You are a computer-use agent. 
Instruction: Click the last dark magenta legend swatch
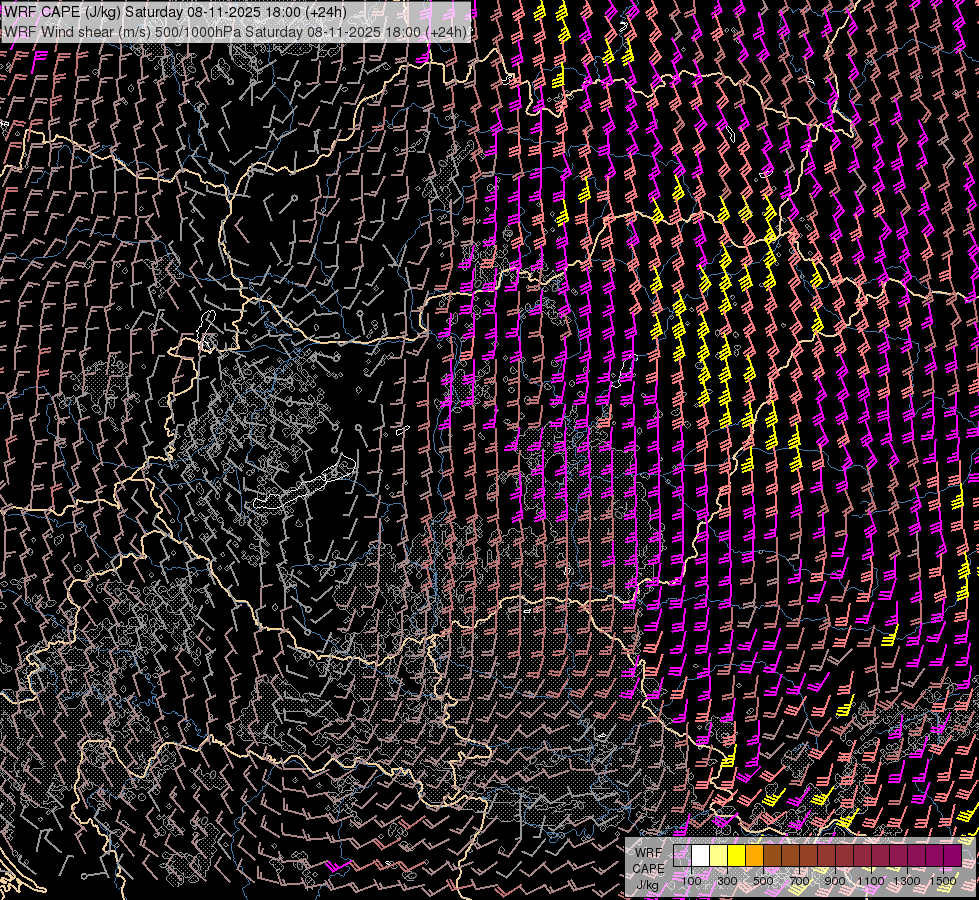[952, 855]
